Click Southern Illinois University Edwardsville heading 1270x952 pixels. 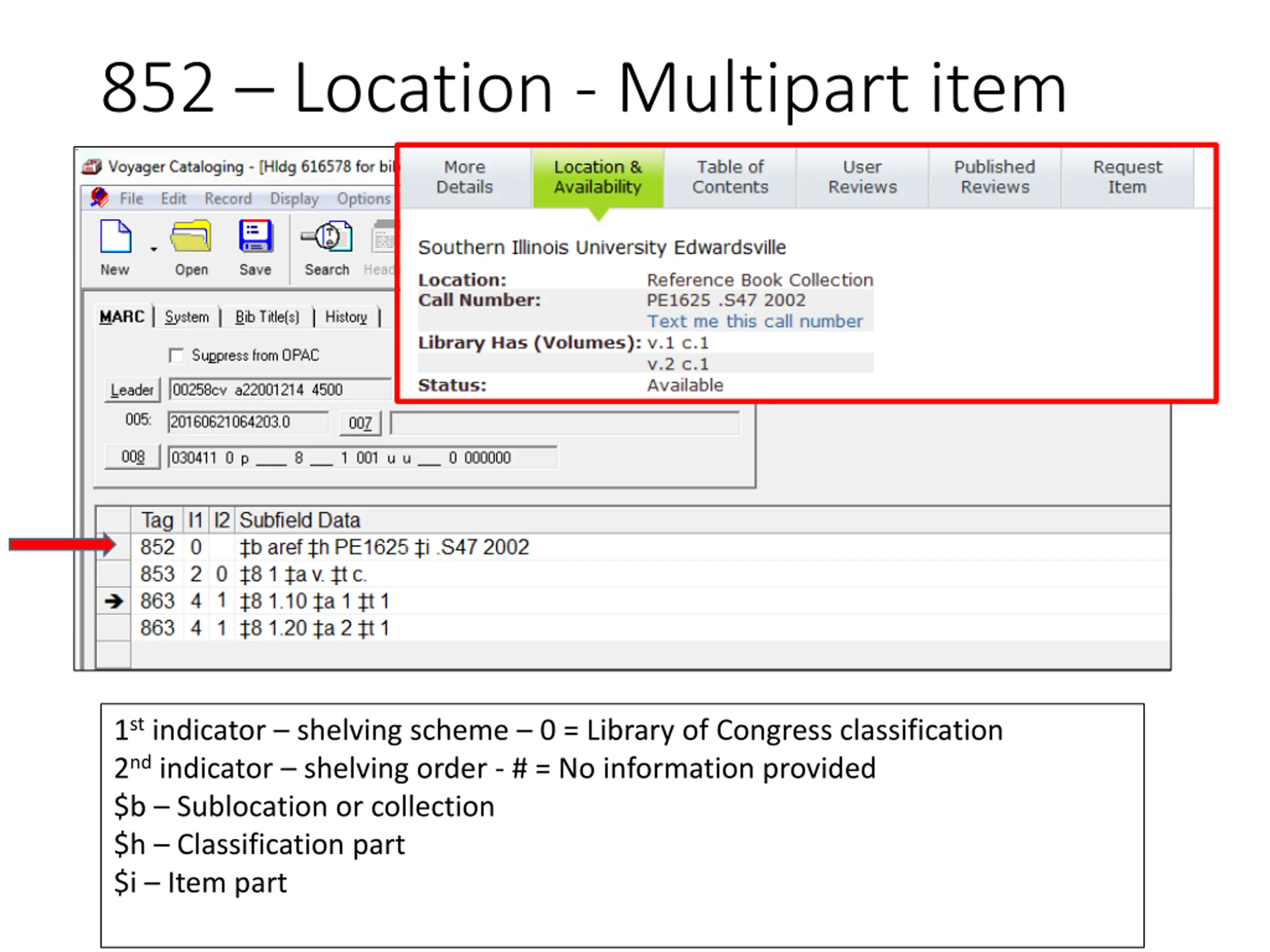602,247
